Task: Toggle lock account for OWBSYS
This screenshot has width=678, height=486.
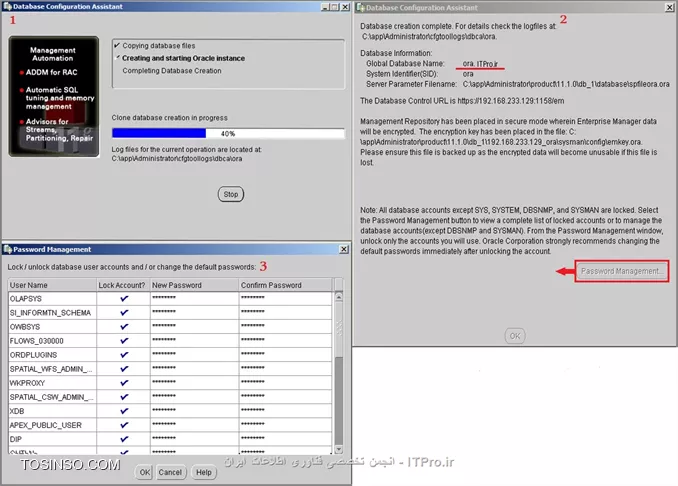Action: pos(124,326)
